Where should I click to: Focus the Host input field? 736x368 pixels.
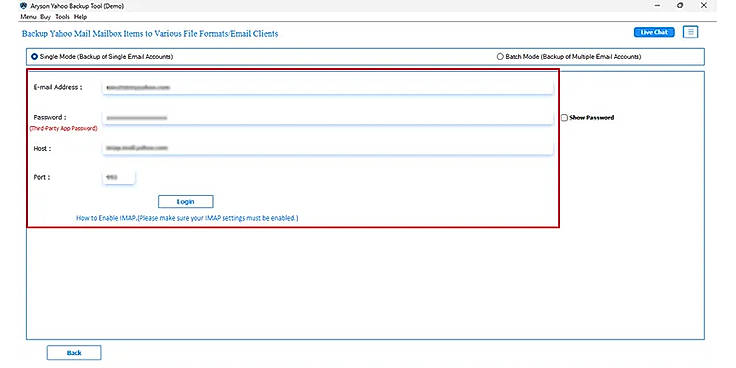[x=328, y=148]
